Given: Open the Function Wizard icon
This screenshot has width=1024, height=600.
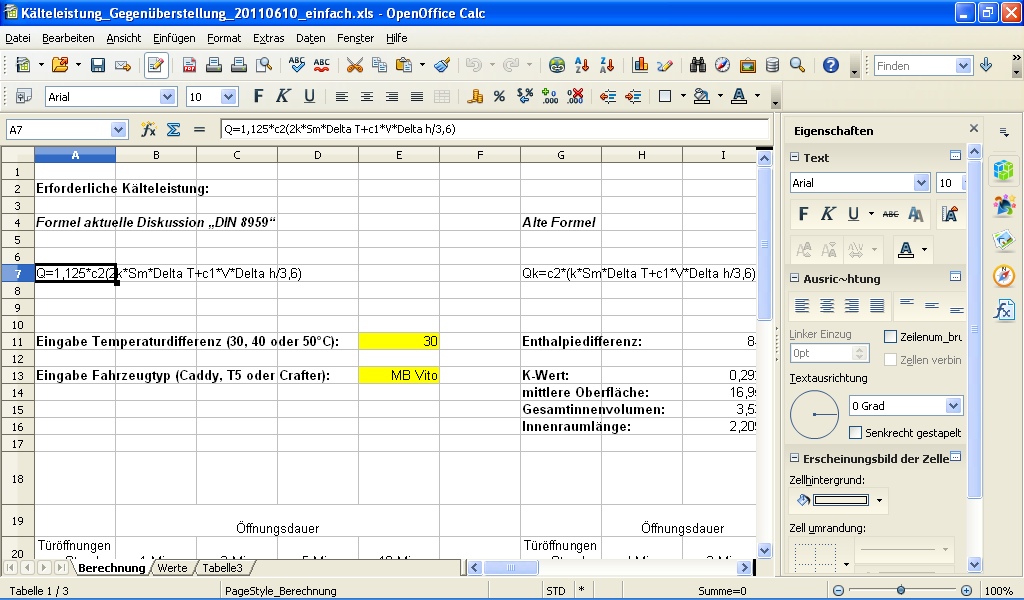Looking at the screenshot, I should [148, 130].
